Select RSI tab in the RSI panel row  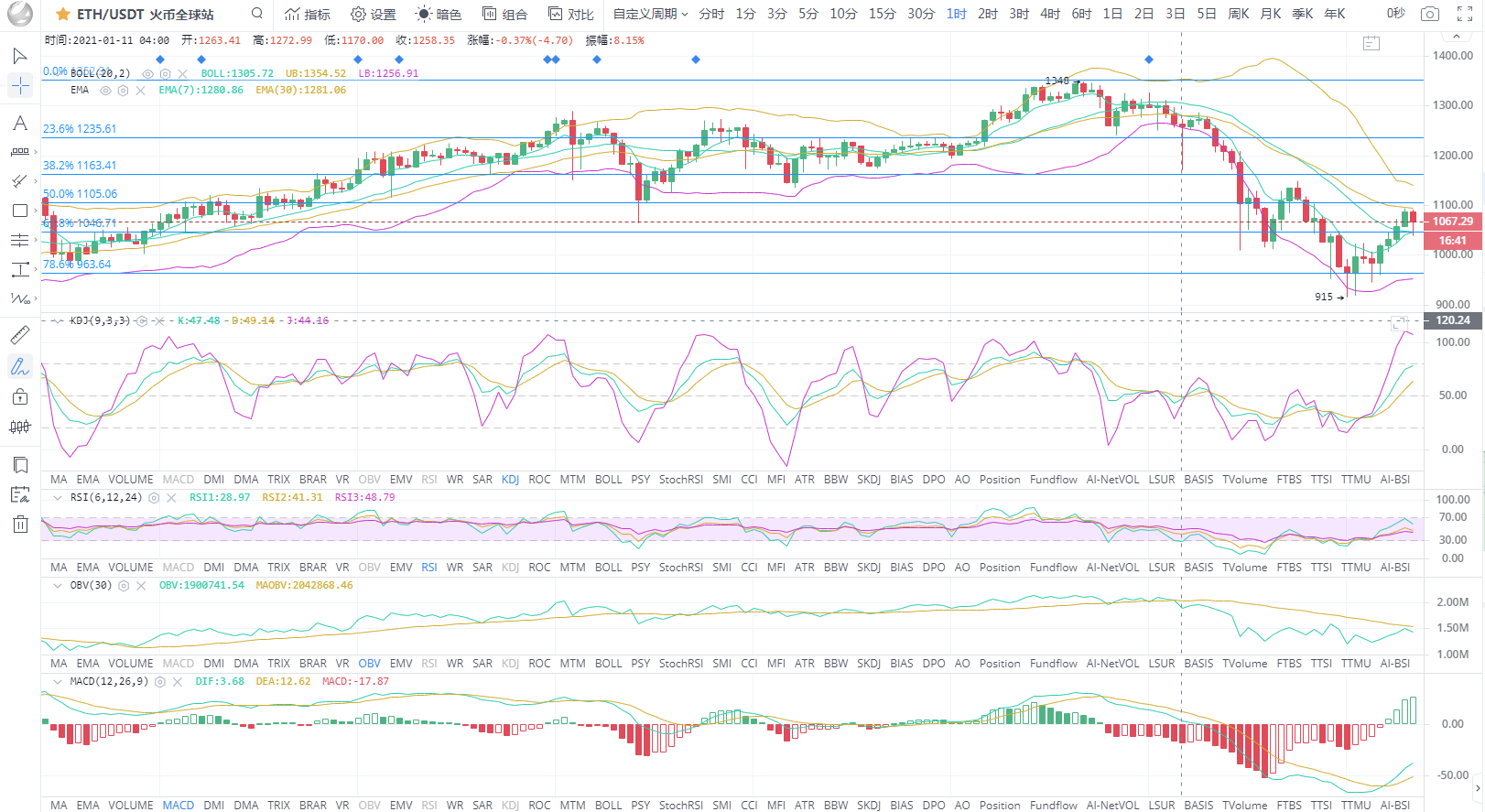[429, 568]
